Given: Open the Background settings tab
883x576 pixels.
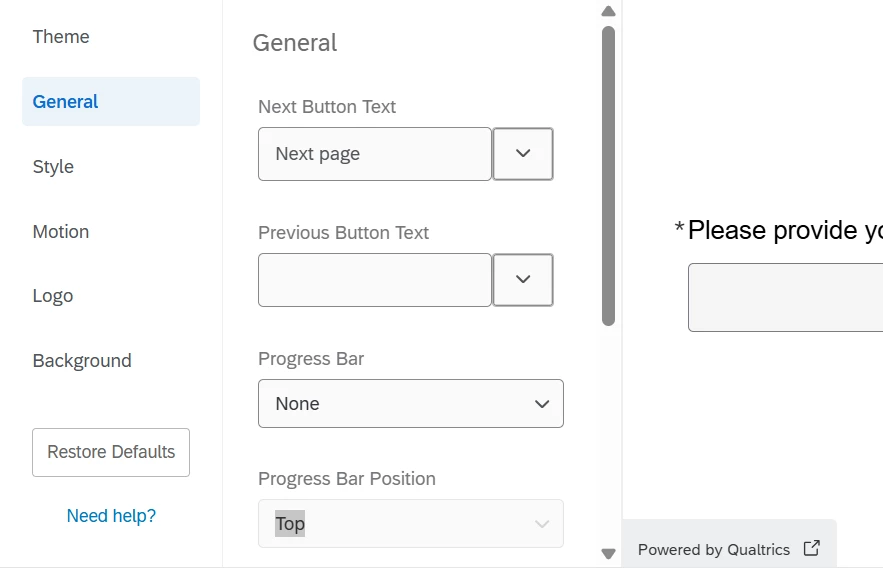Looking at the screenshot, I should tap(82, 361).
